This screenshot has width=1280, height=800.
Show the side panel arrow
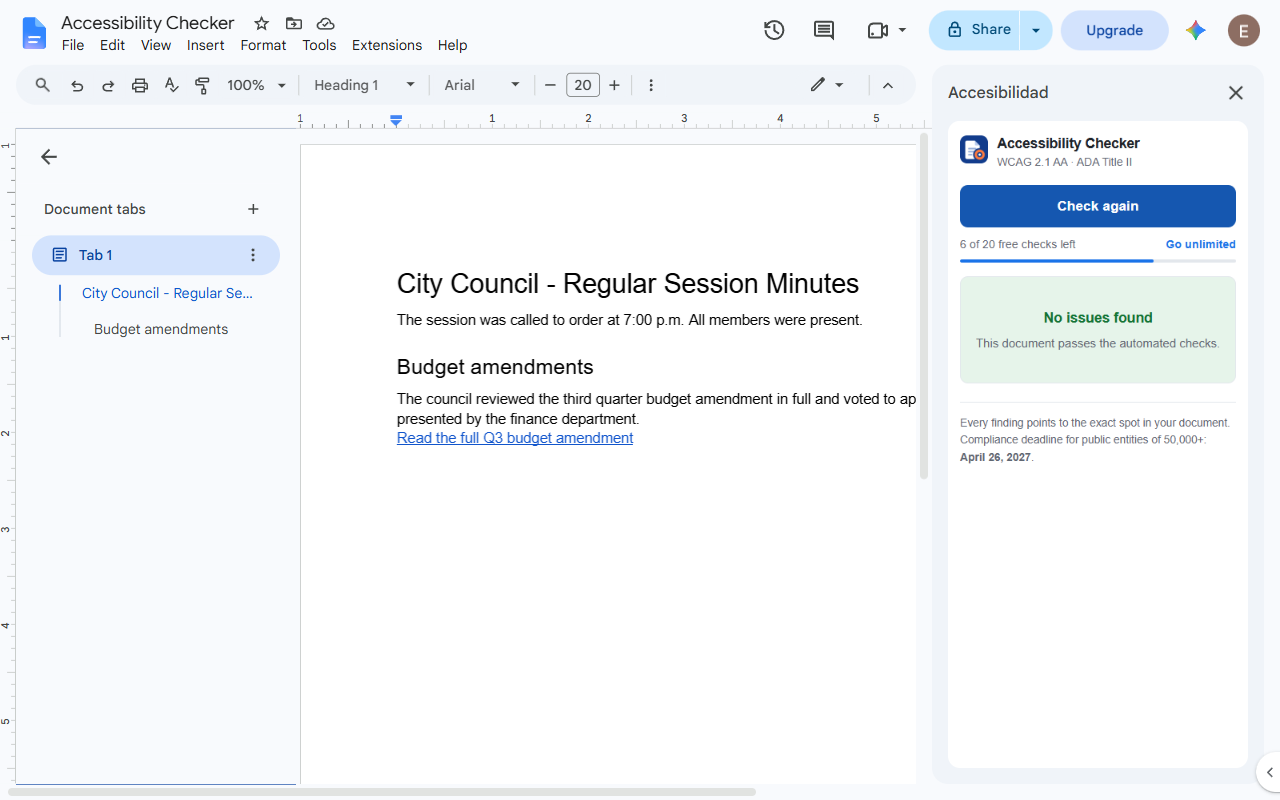point(1268,772)
